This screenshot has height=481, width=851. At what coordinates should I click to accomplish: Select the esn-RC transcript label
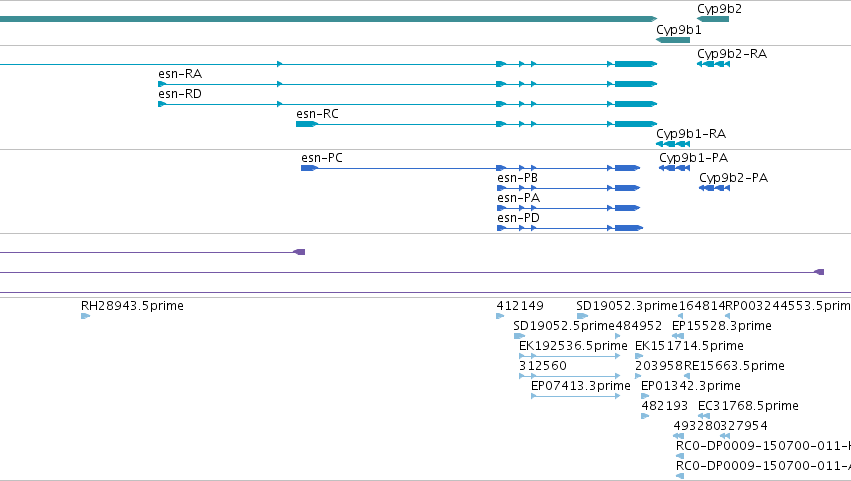point(317,114)
